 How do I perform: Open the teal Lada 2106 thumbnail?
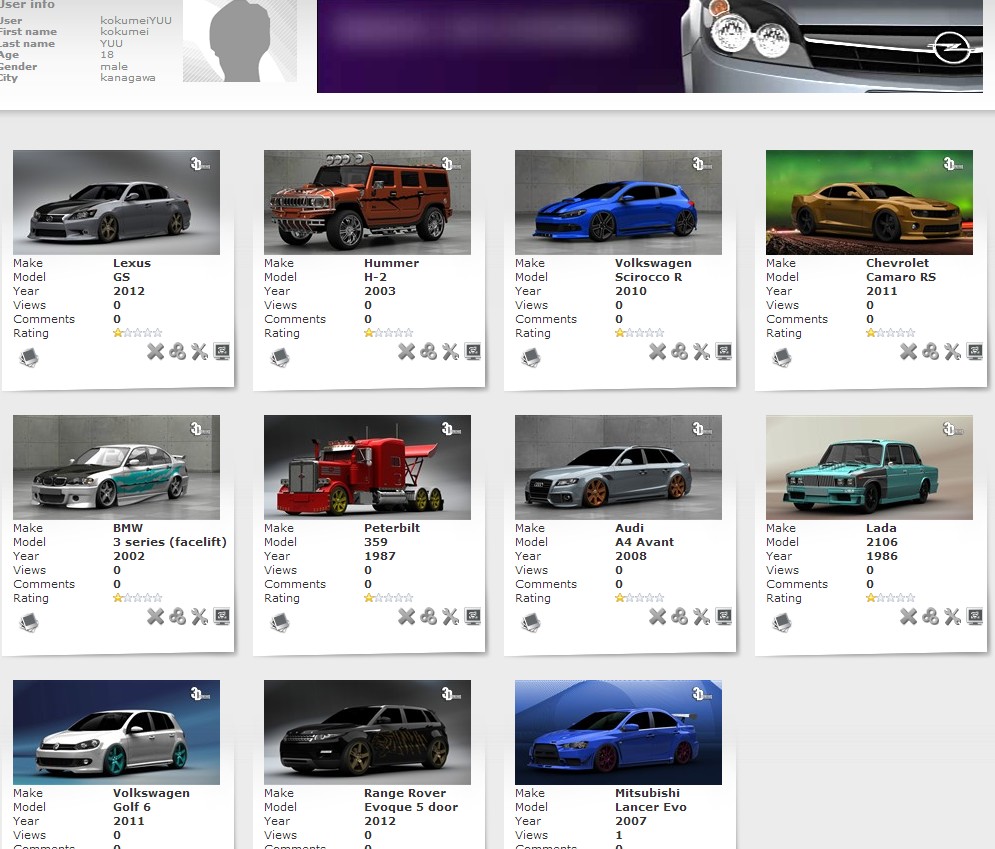869,468
